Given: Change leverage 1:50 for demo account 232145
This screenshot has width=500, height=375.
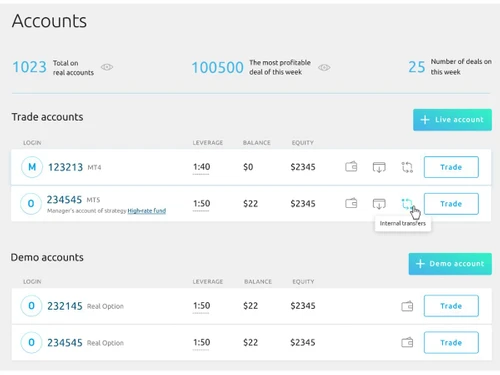Looking at the screenshot, I should click(201, 306).
